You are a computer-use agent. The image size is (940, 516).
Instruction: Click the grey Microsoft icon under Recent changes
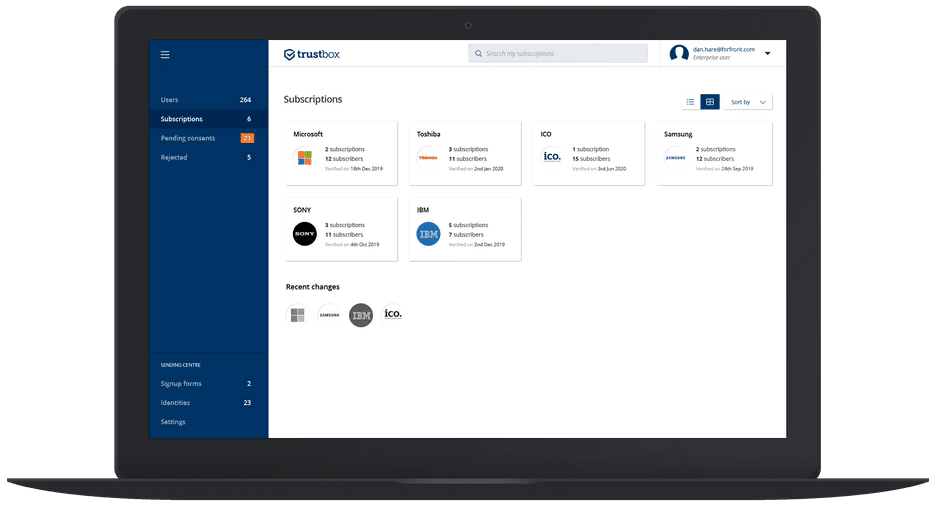(x=297, y=315)
